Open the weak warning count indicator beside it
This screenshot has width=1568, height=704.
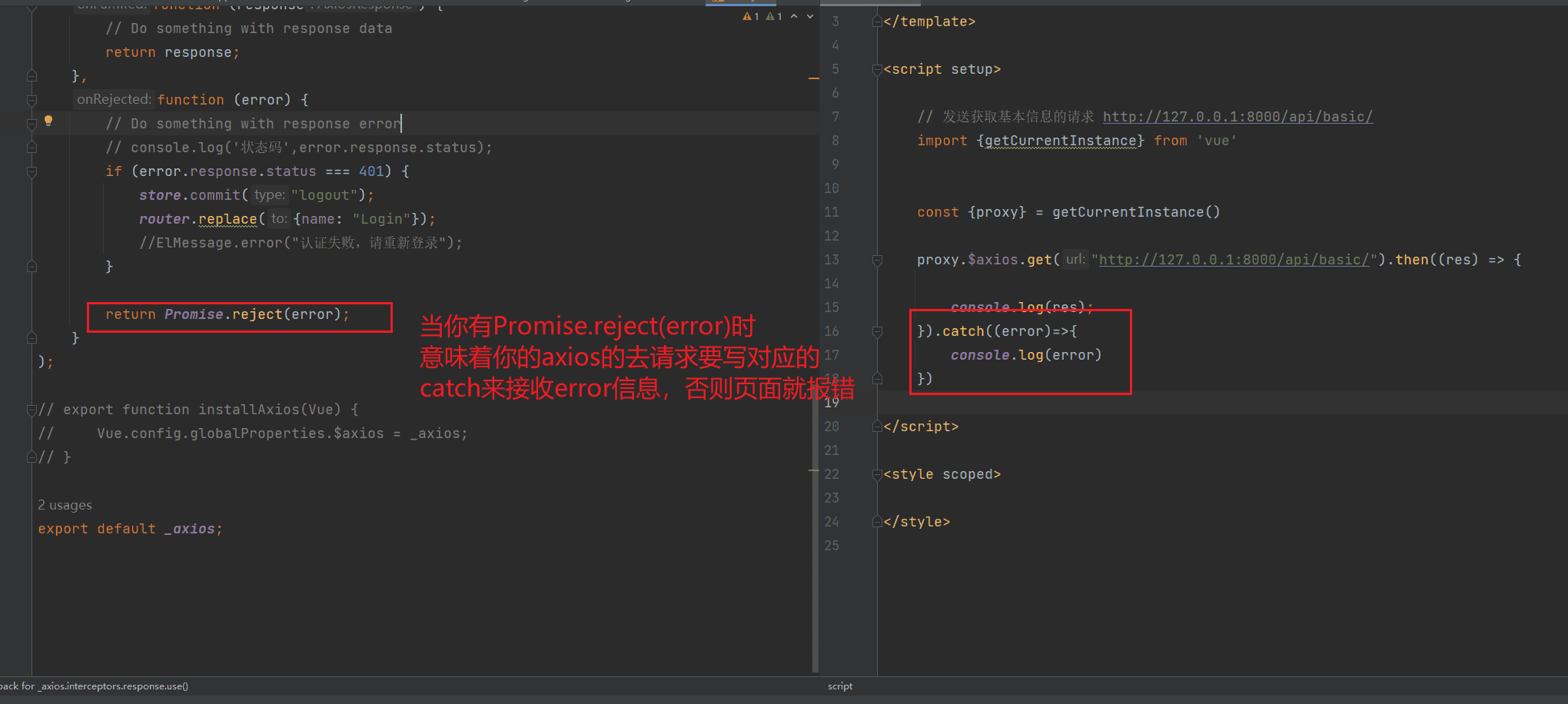click(x=774, y=16)
